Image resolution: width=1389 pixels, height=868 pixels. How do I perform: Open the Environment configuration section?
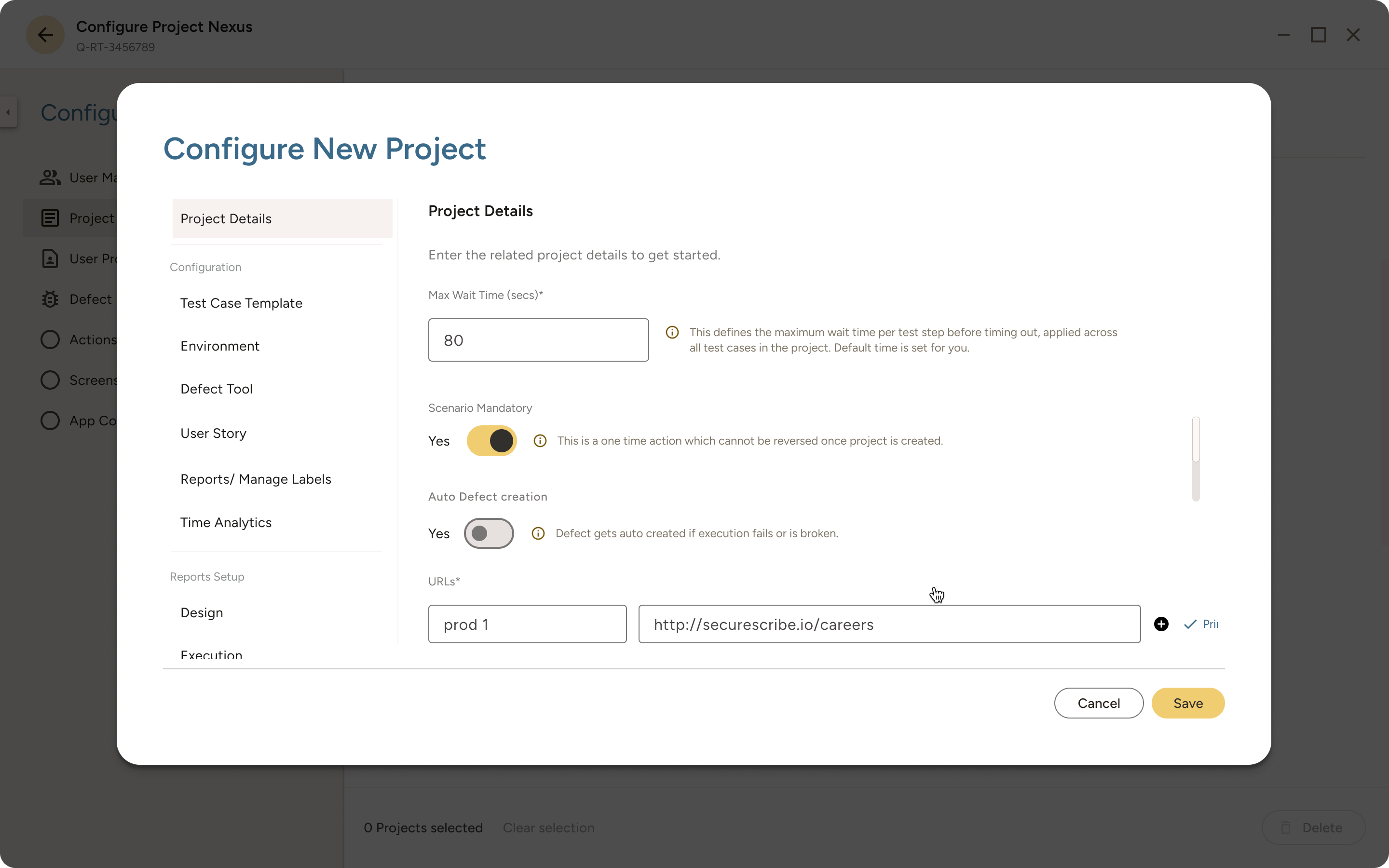point(220,346)
